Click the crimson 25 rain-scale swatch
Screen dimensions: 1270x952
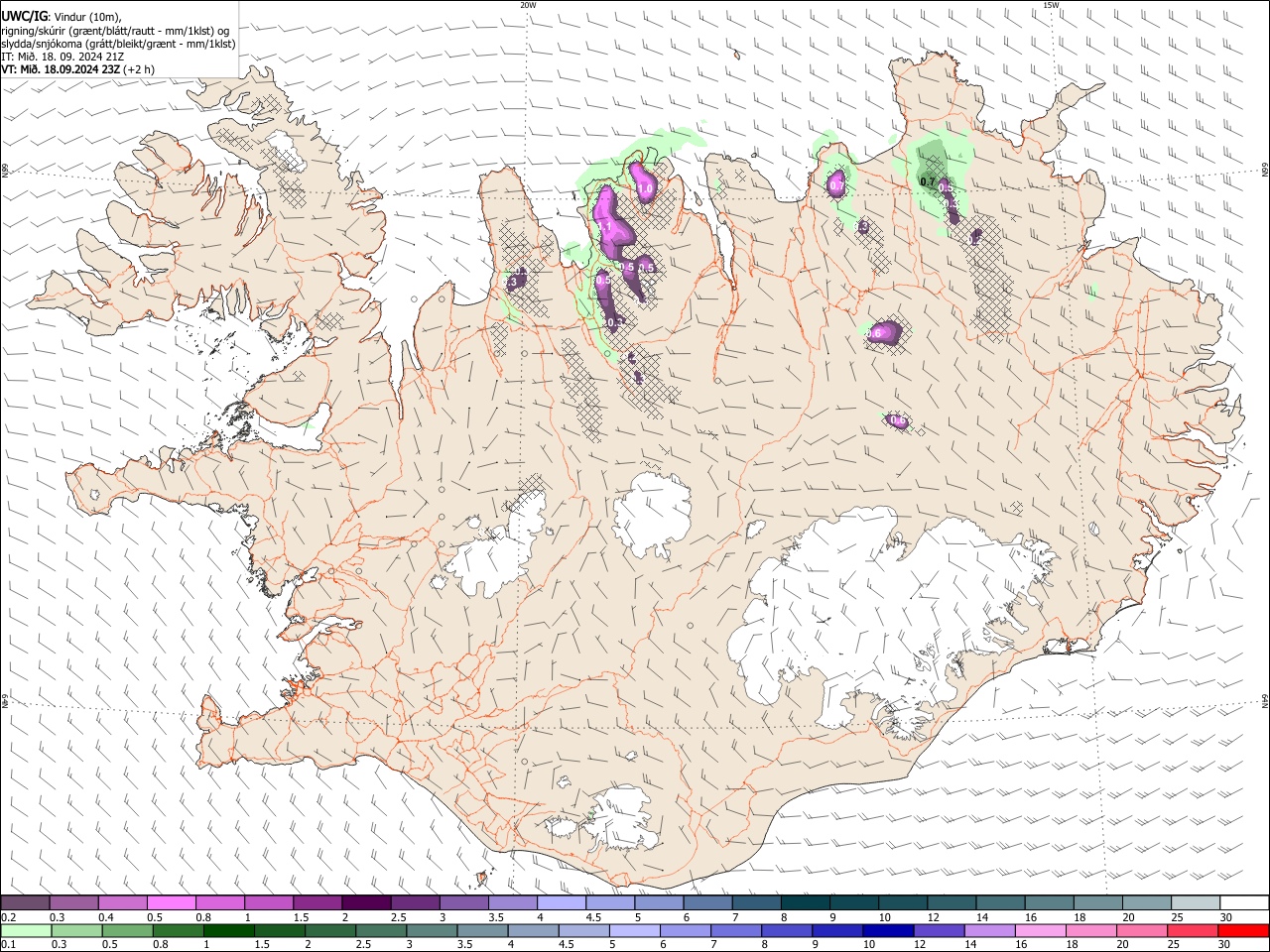pyautogui.click(x=1193, y=930)
